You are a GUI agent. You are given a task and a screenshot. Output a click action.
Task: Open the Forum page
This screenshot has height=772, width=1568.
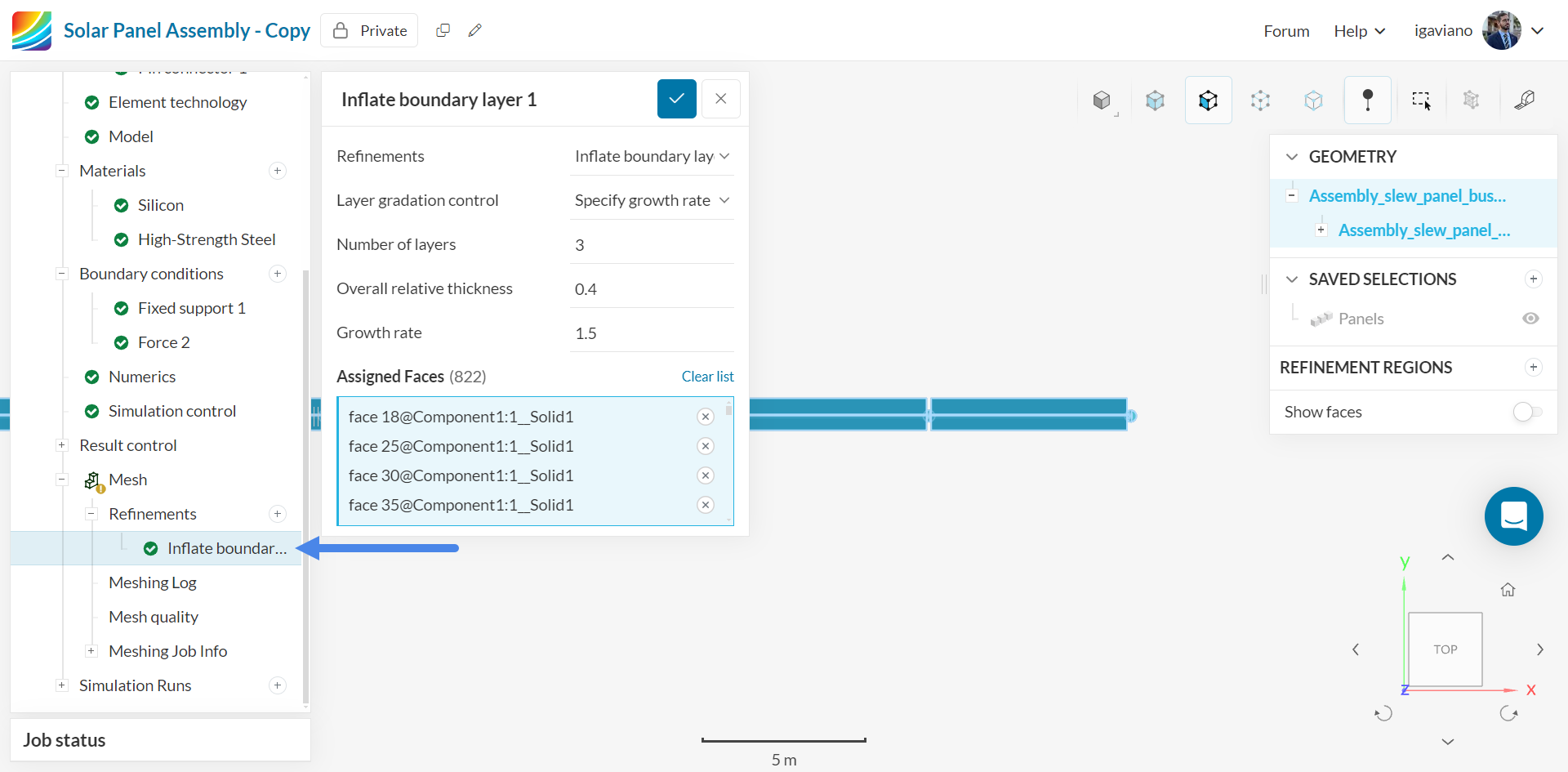click(1285, 30)
